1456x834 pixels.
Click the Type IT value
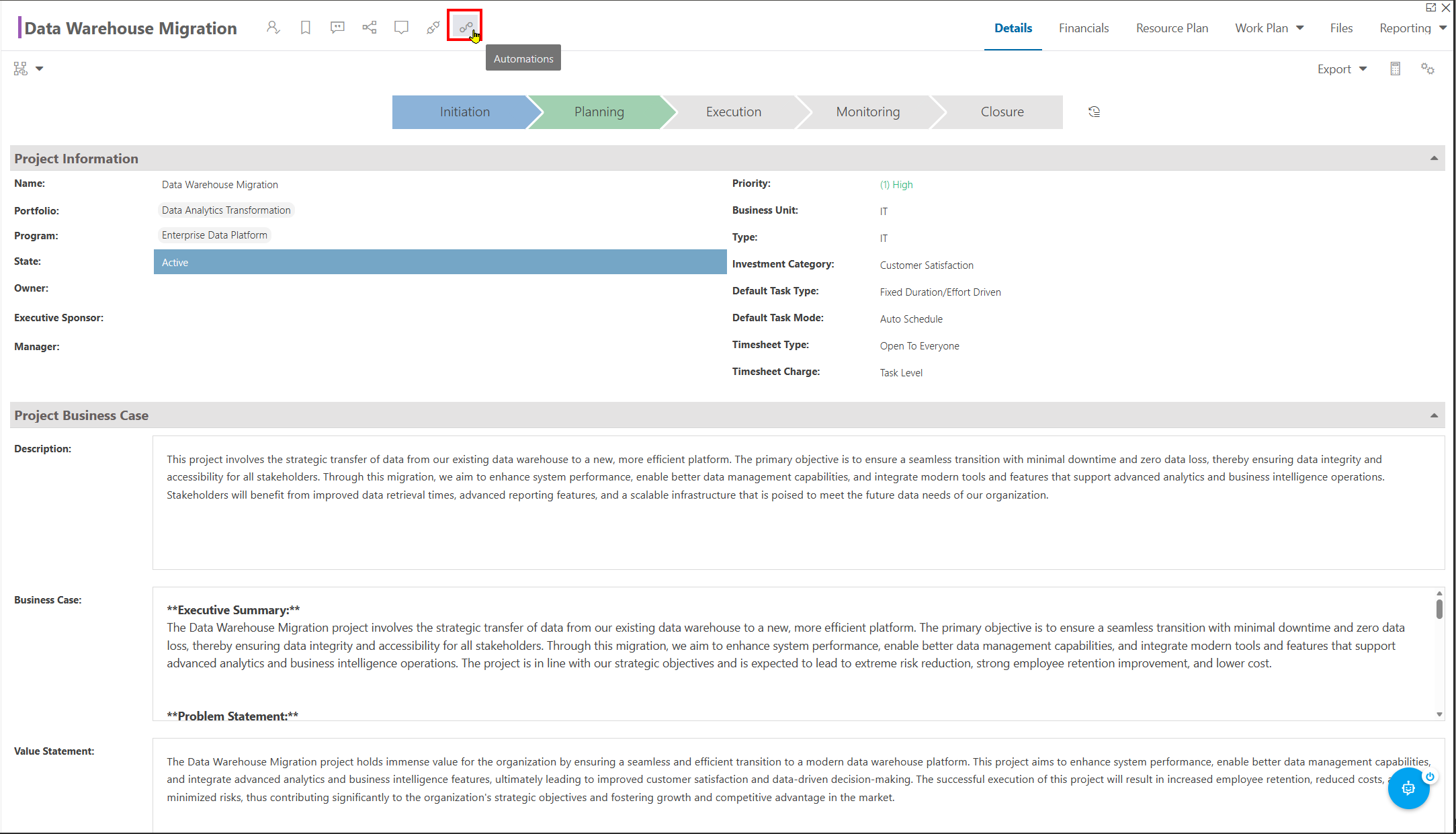pos(884,239)
